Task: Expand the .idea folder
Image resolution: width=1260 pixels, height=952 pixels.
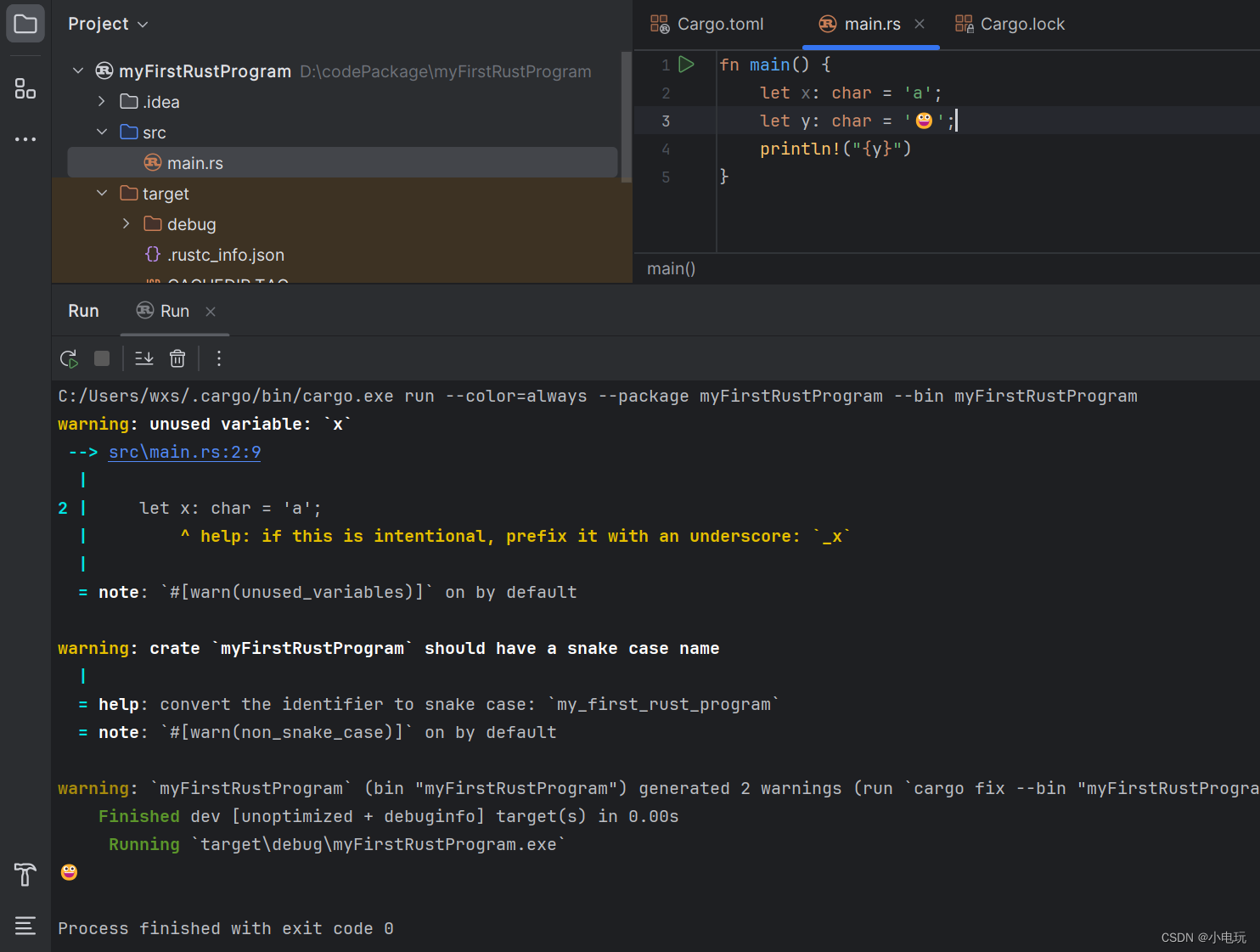Action: (102, 101)
